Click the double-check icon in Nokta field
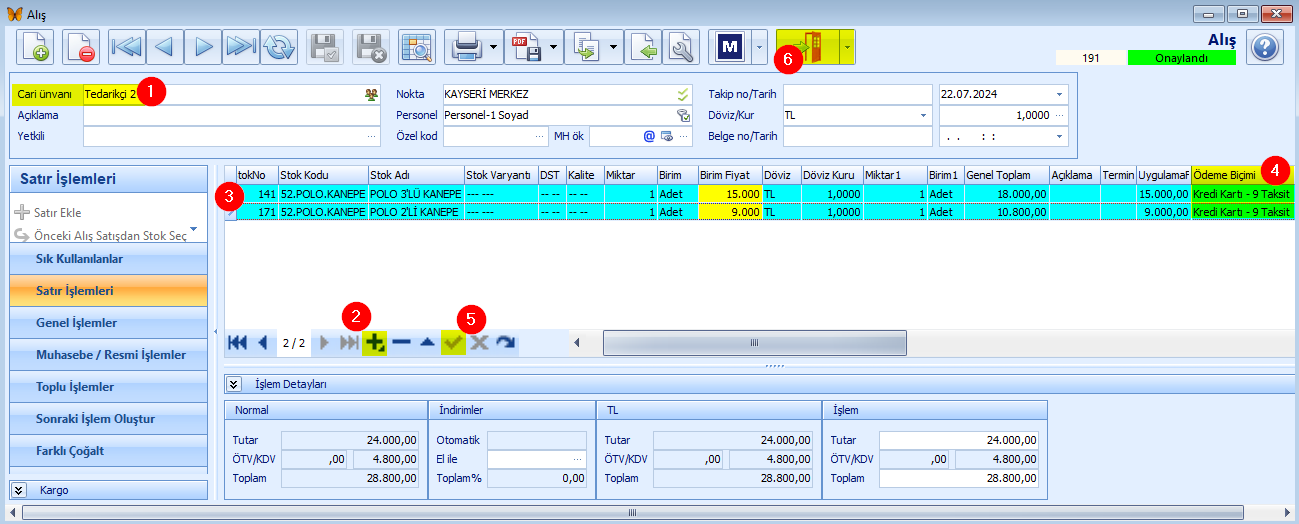Viewport: 1299px width, 524px height. (x=683, y=94)
